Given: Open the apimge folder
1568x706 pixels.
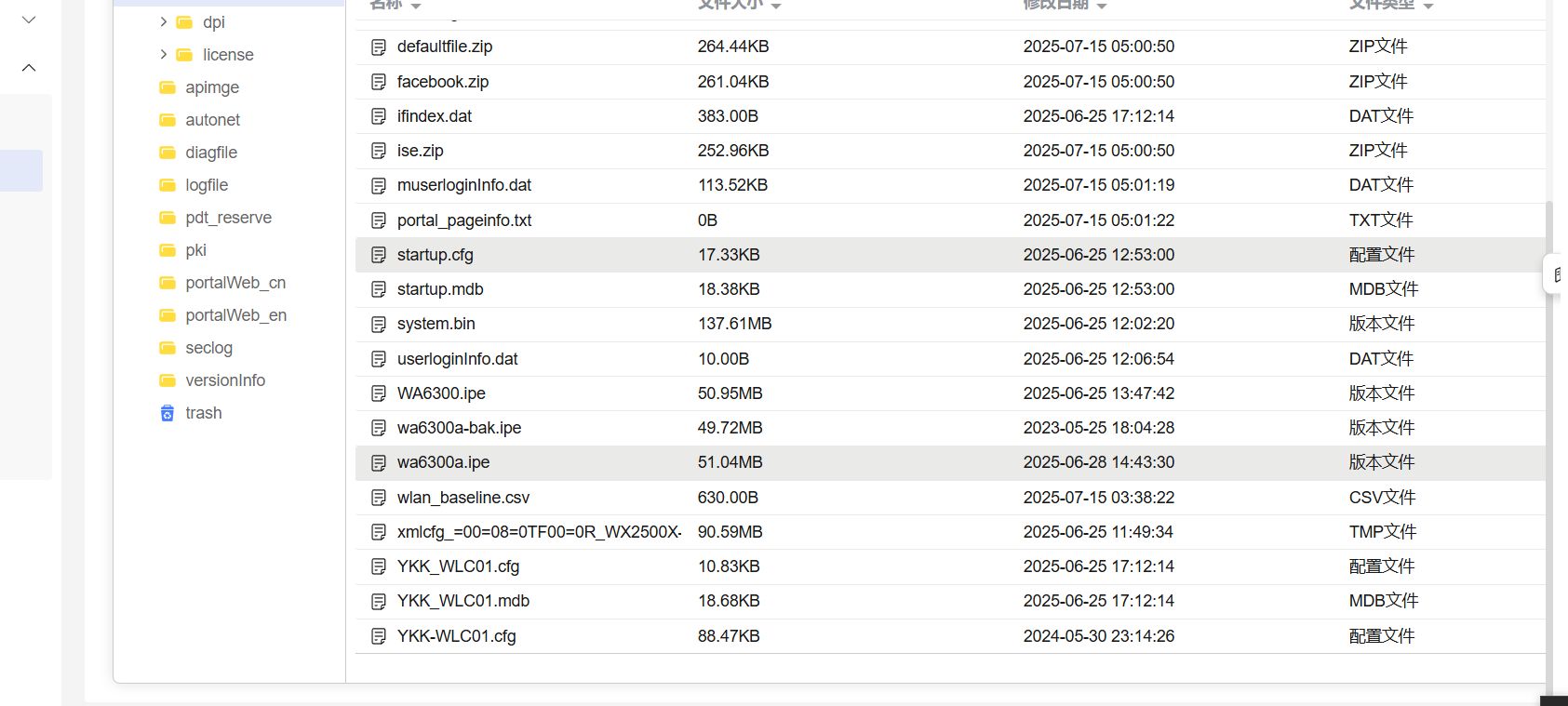Looking at the screenshot, I should [x=212, y=87].
